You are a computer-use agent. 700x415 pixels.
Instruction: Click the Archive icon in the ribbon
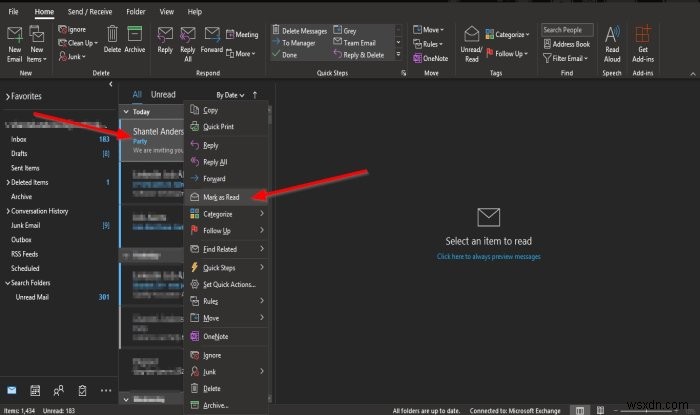134,38
